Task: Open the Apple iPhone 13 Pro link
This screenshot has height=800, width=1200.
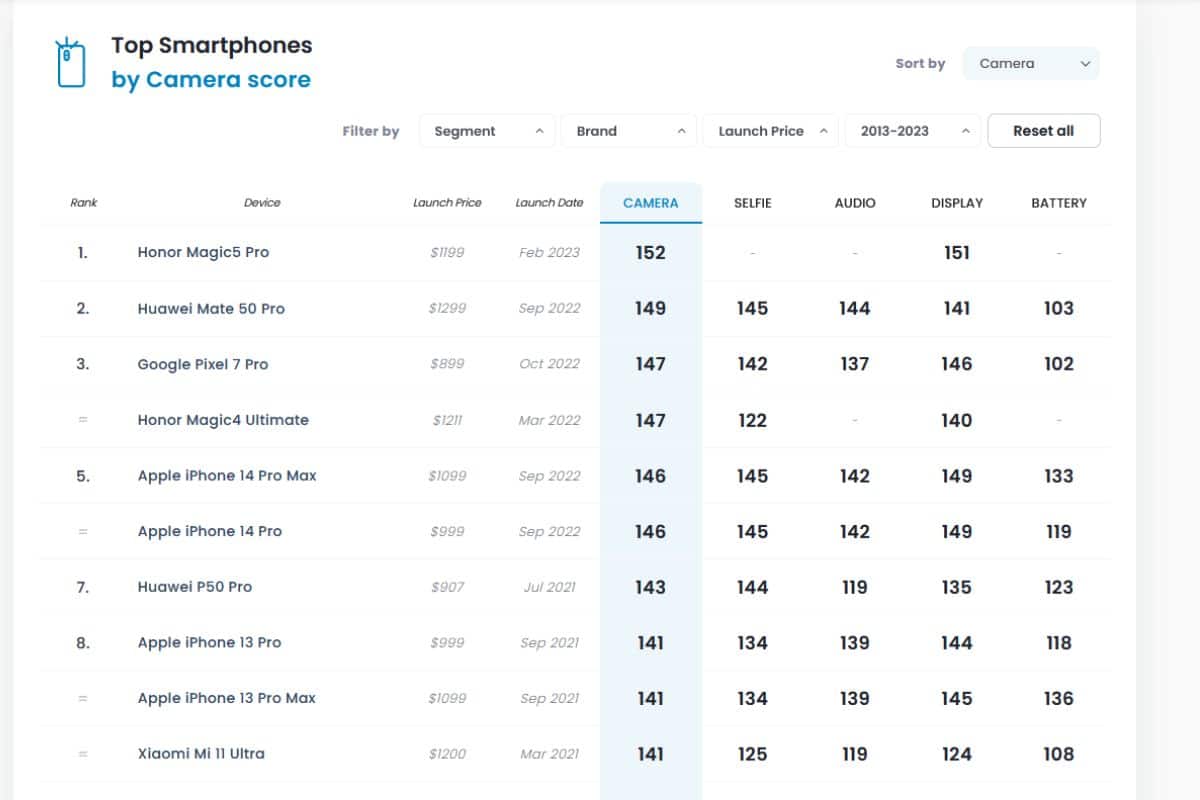Action: tap(210, 643)
